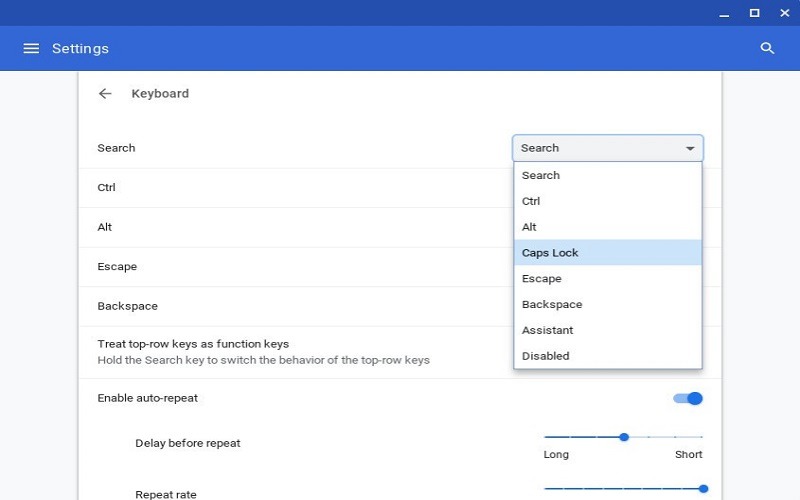Click the Delay before repeat label
Screen dimensions: 800x500
coord(188,443)
